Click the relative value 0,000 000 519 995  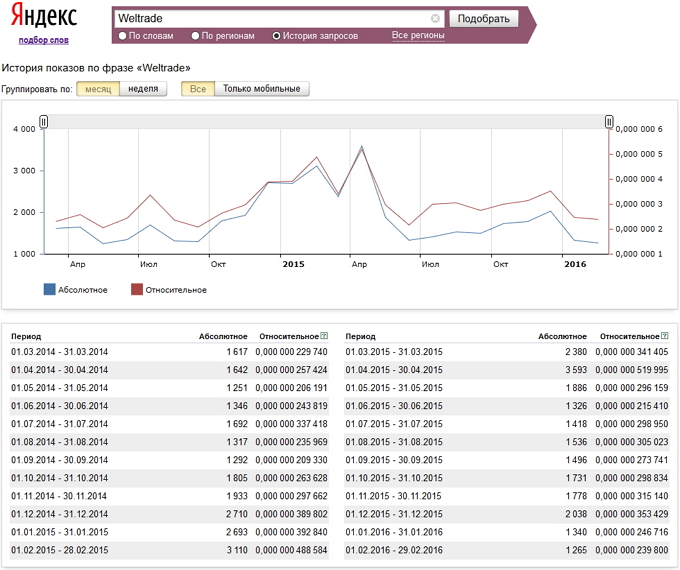tap(631, 370)
